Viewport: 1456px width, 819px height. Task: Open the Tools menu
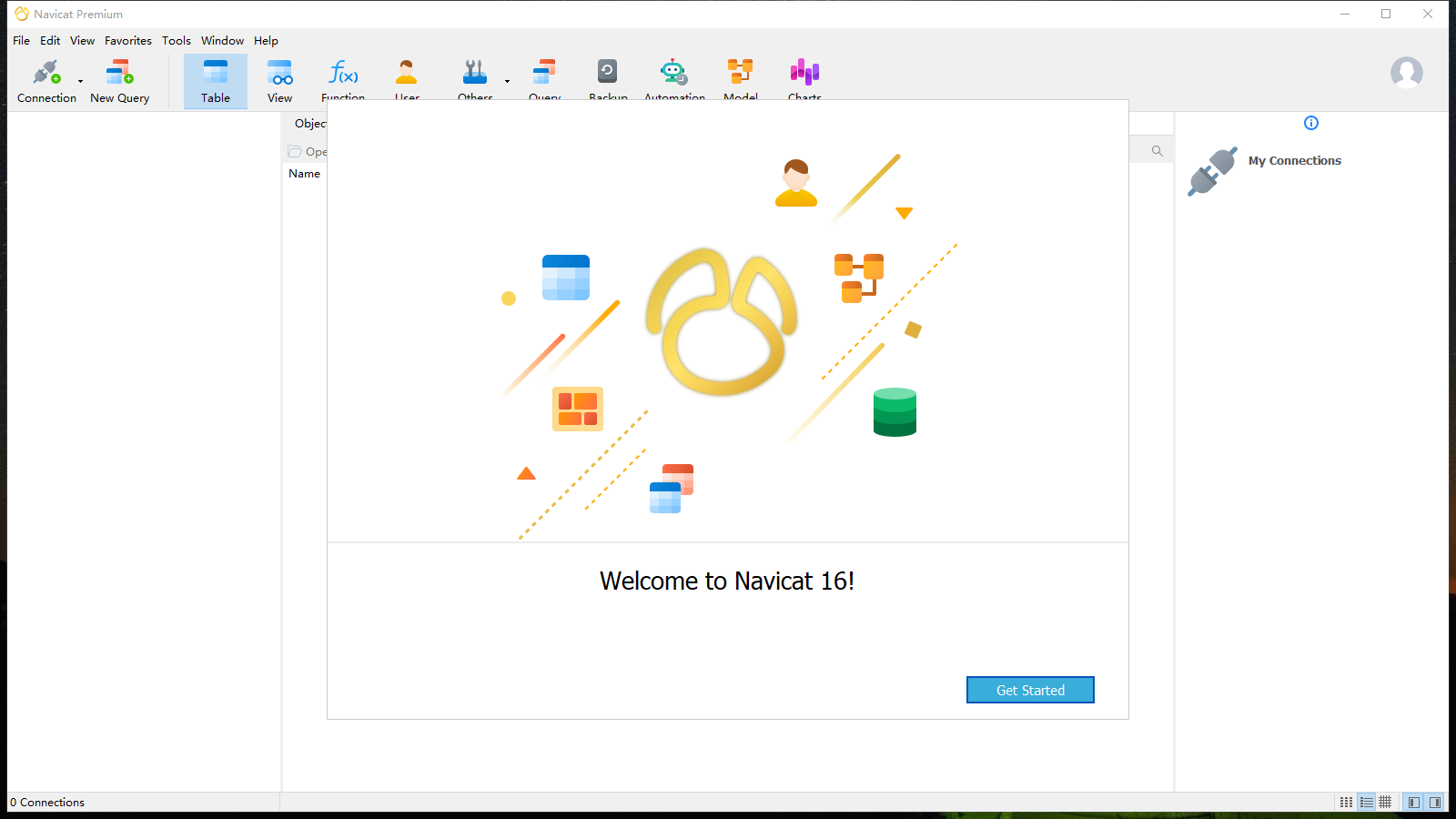click(177, 41)
